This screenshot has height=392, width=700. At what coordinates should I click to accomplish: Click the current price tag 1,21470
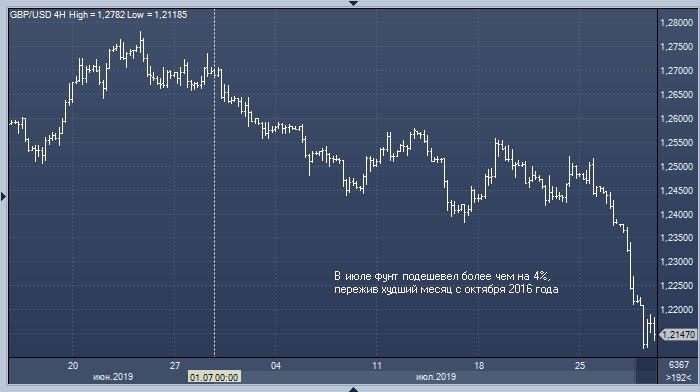coord(678,334)
